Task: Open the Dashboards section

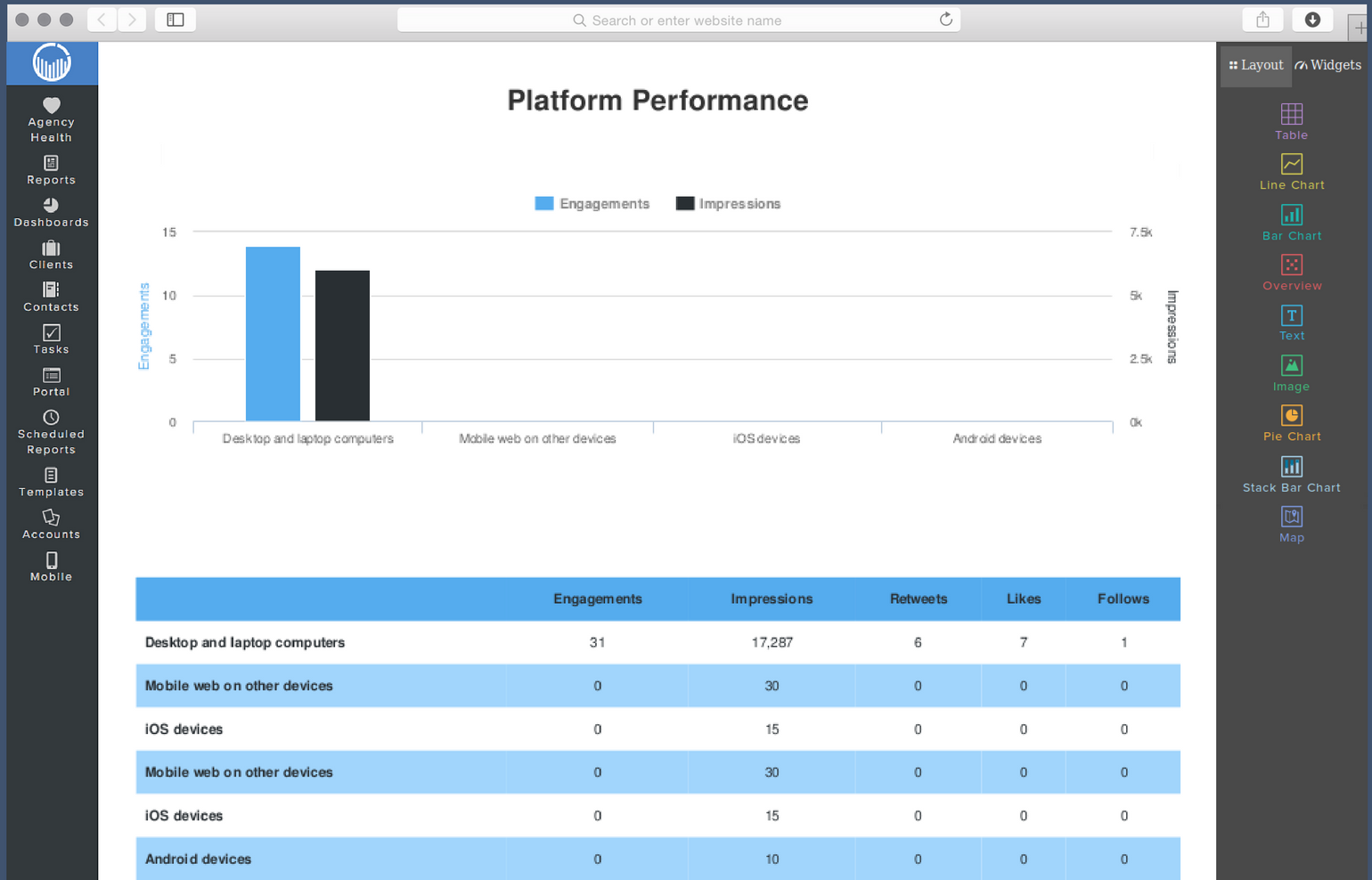Action: coord(51,214)
